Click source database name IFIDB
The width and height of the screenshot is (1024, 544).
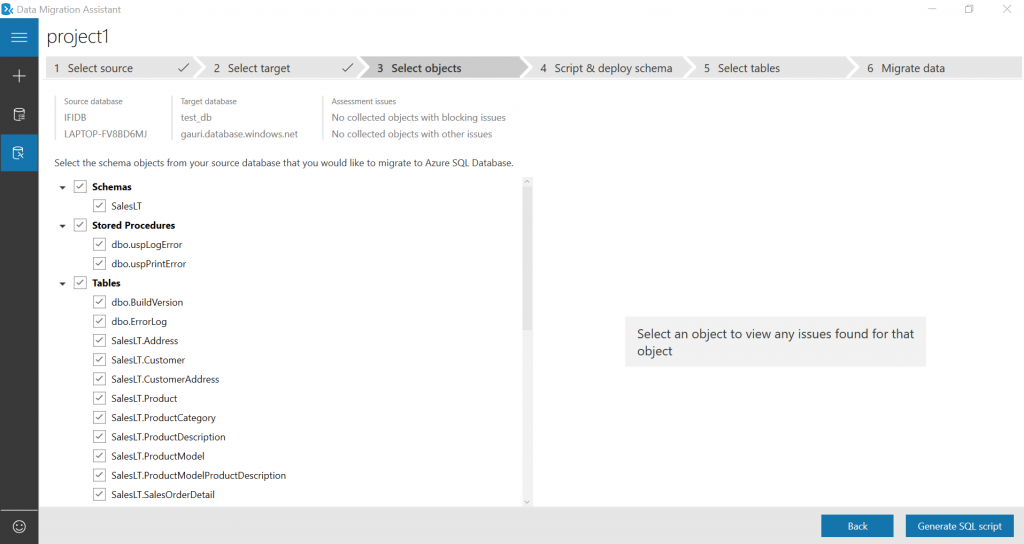[75, 118]
